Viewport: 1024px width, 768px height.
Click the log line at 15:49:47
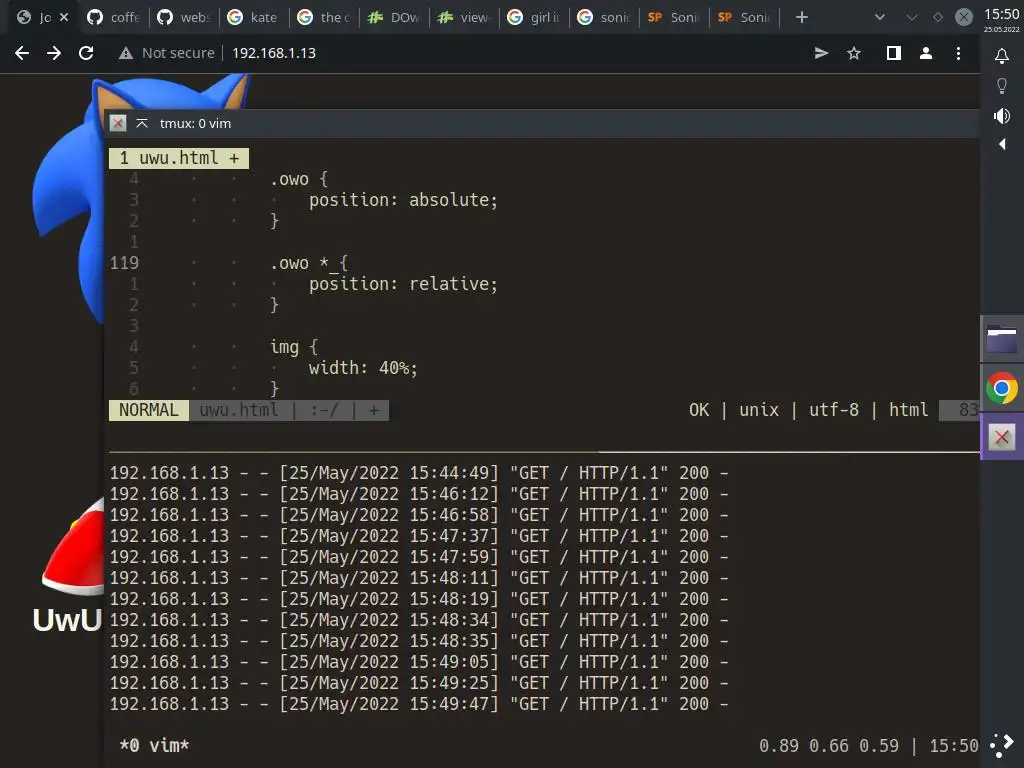coord(419,704)
